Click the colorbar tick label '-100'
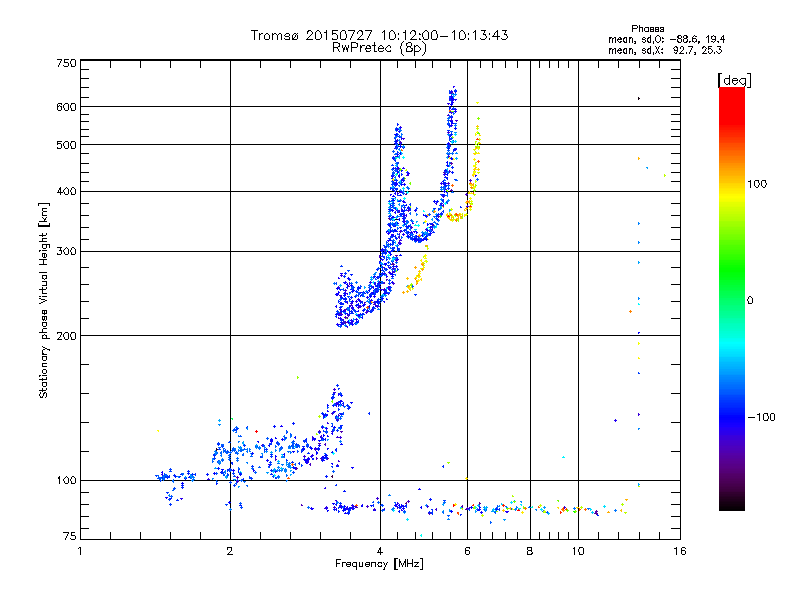 point(761,417)
